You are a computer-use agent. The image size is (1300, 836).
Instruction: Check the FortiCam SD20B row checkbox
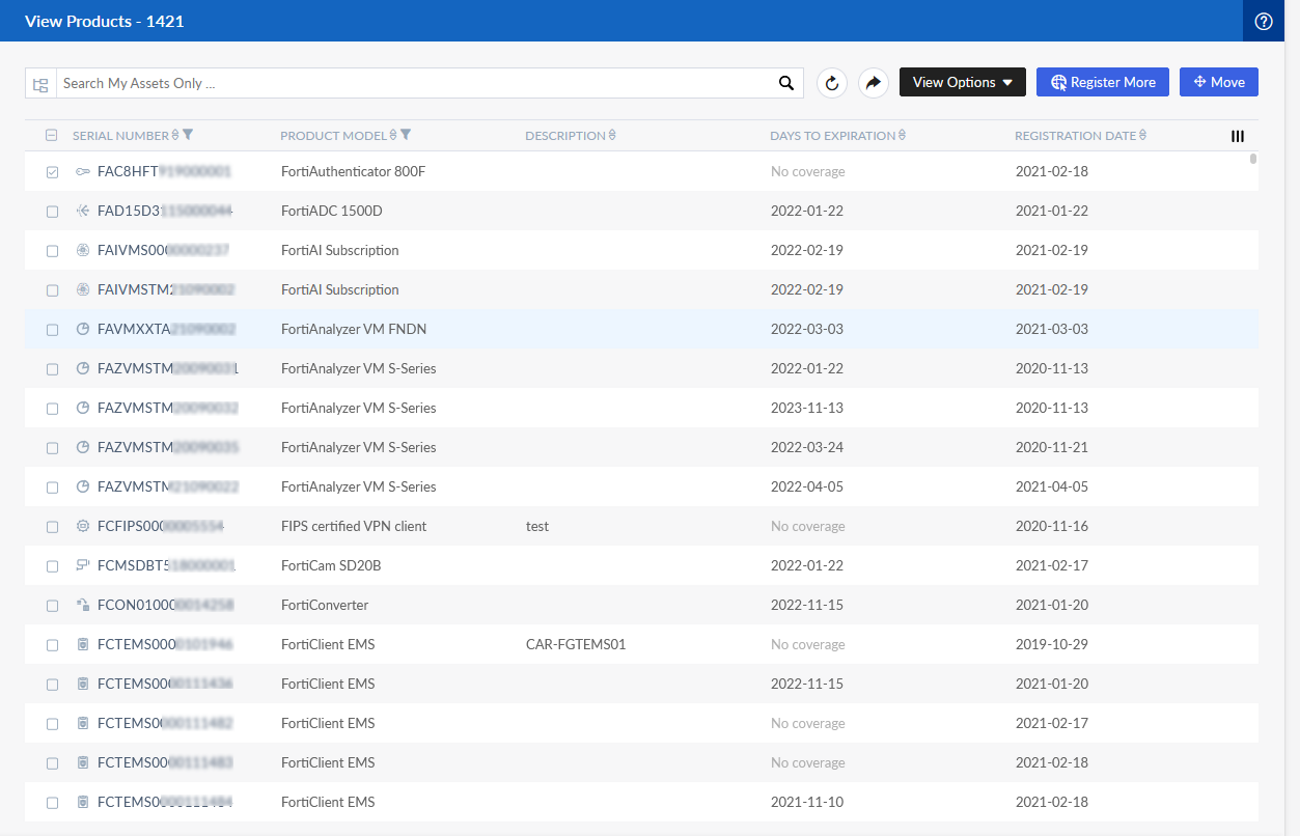point(52,566)
